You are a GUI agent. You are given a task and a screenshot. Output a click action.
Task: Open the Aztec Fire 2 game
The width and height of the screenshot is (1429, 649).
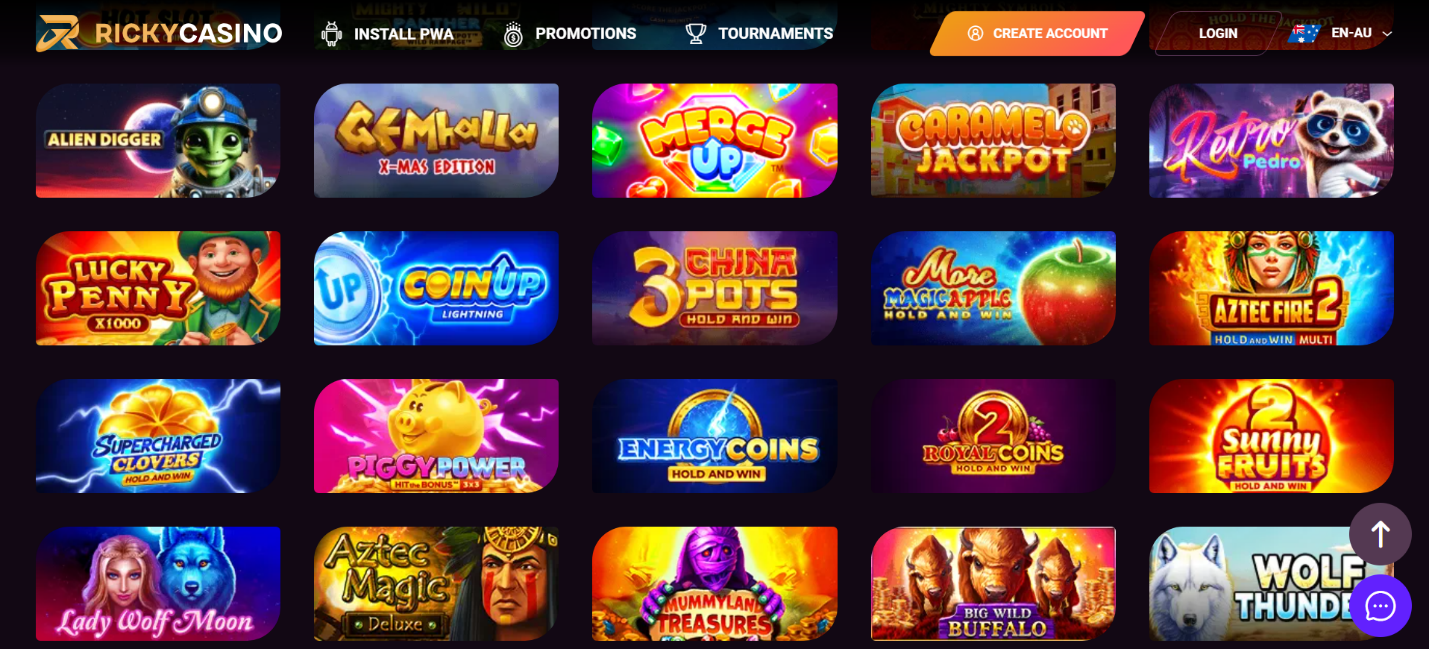pos(1271,288)
